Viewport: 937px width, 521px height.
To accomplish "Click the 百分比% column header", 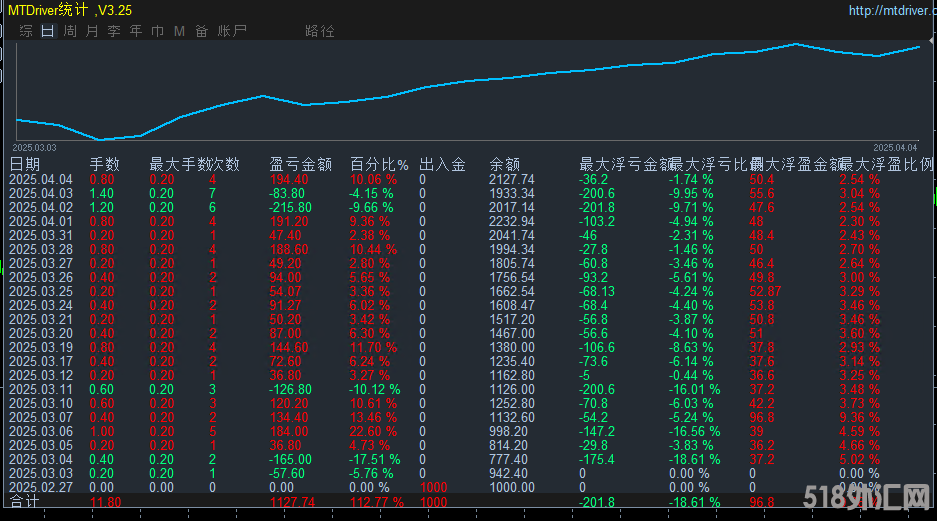I will [379, 164].
